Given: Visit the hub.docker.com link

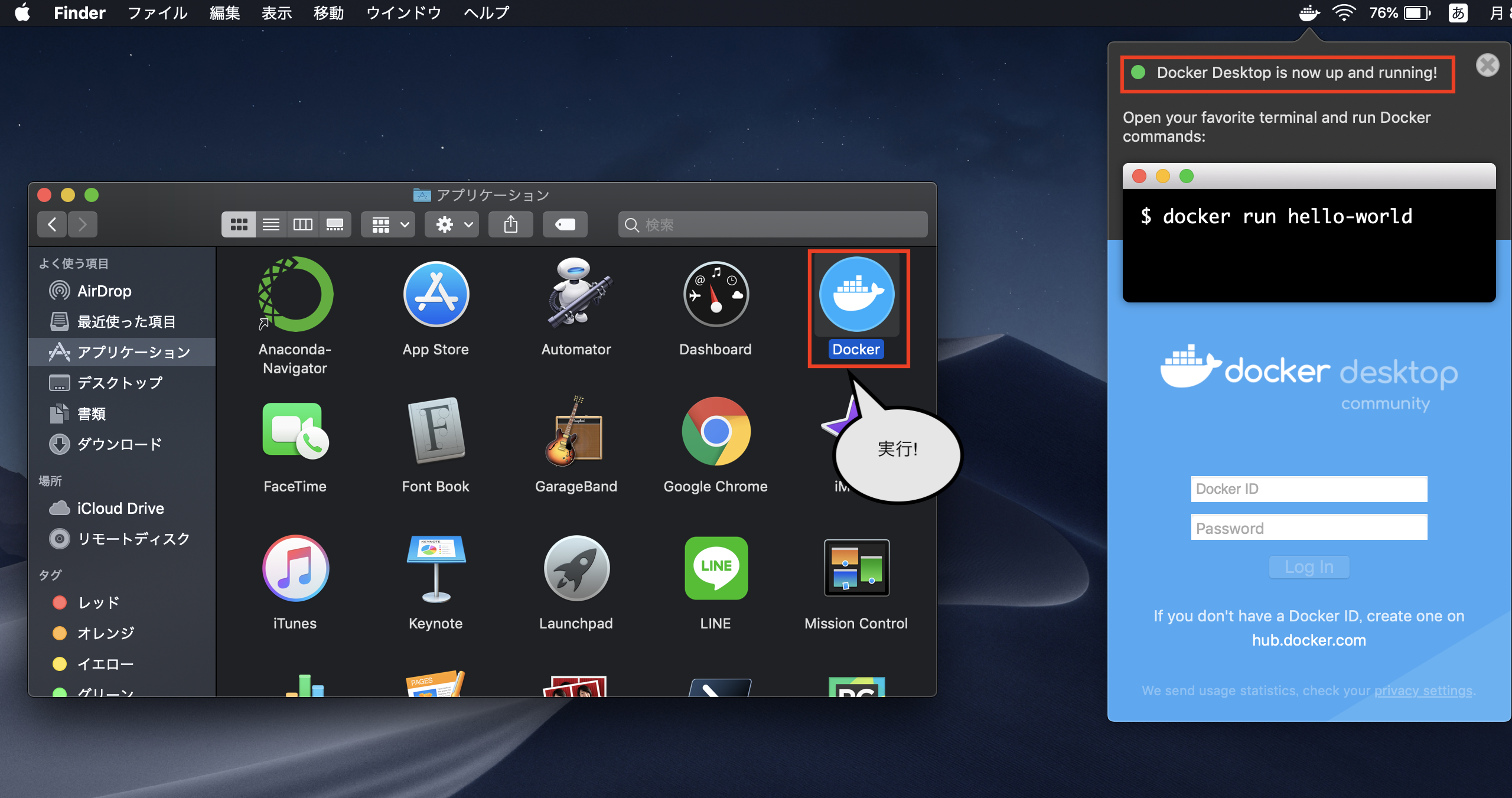Looking at the screenshot, I should click(1309, 640).
